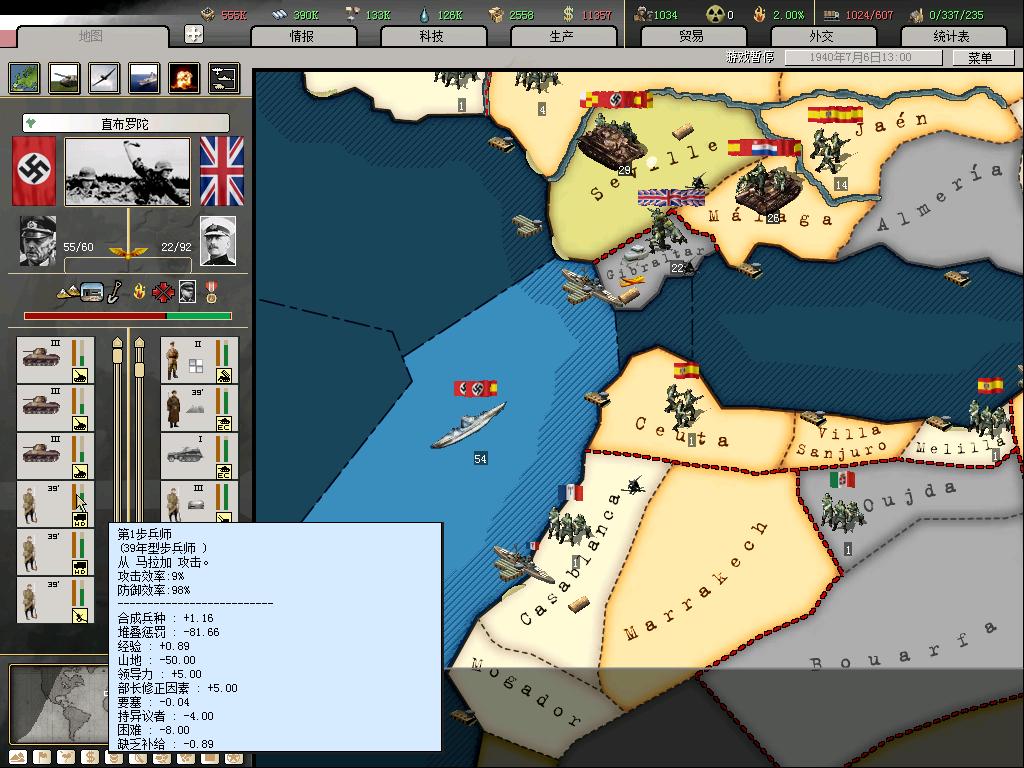The image size is (1024, 768).
Task: Open the 统计表 statistics tab
Action: 952,36
